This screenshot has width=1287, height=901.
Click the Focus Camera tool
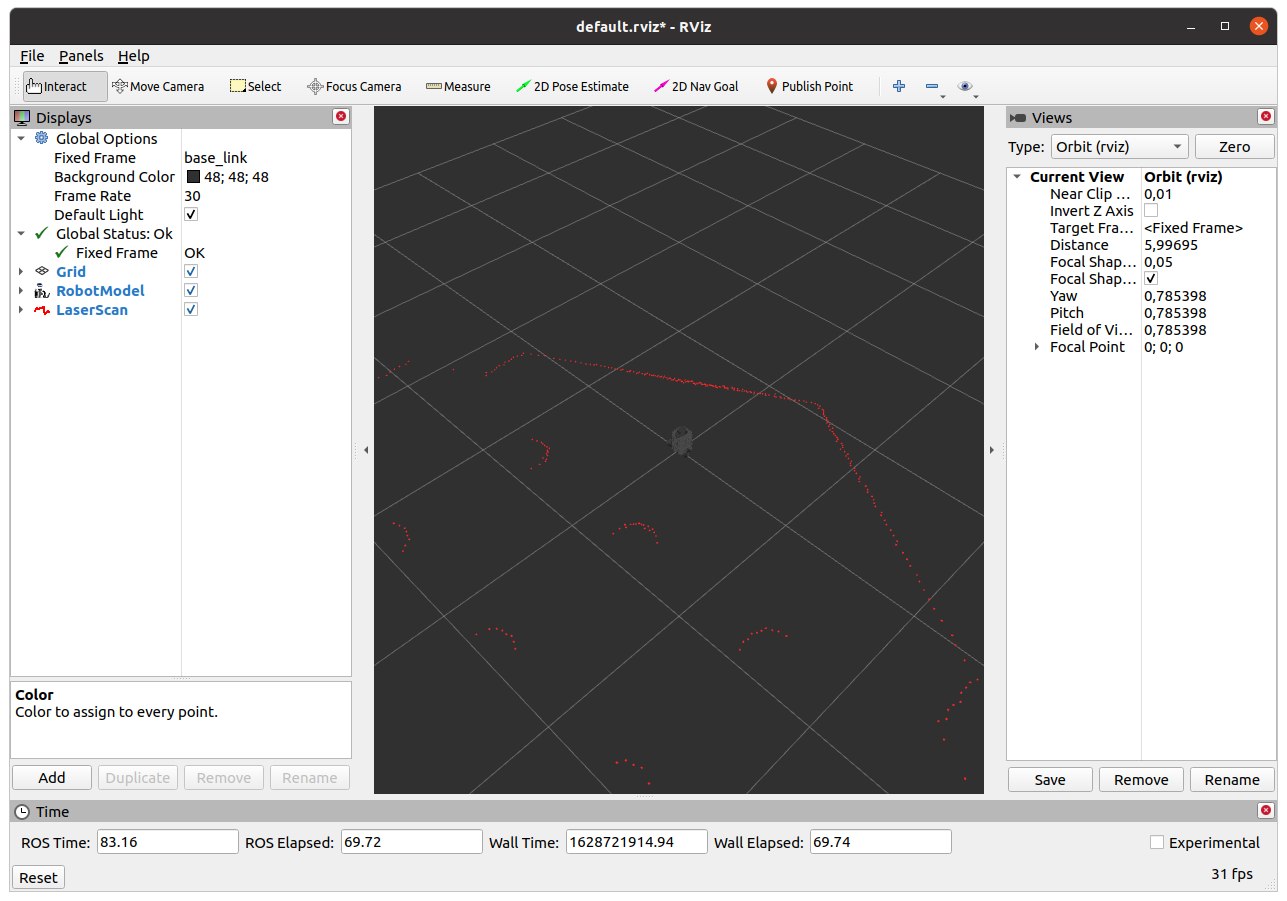[x=354, y=86]
